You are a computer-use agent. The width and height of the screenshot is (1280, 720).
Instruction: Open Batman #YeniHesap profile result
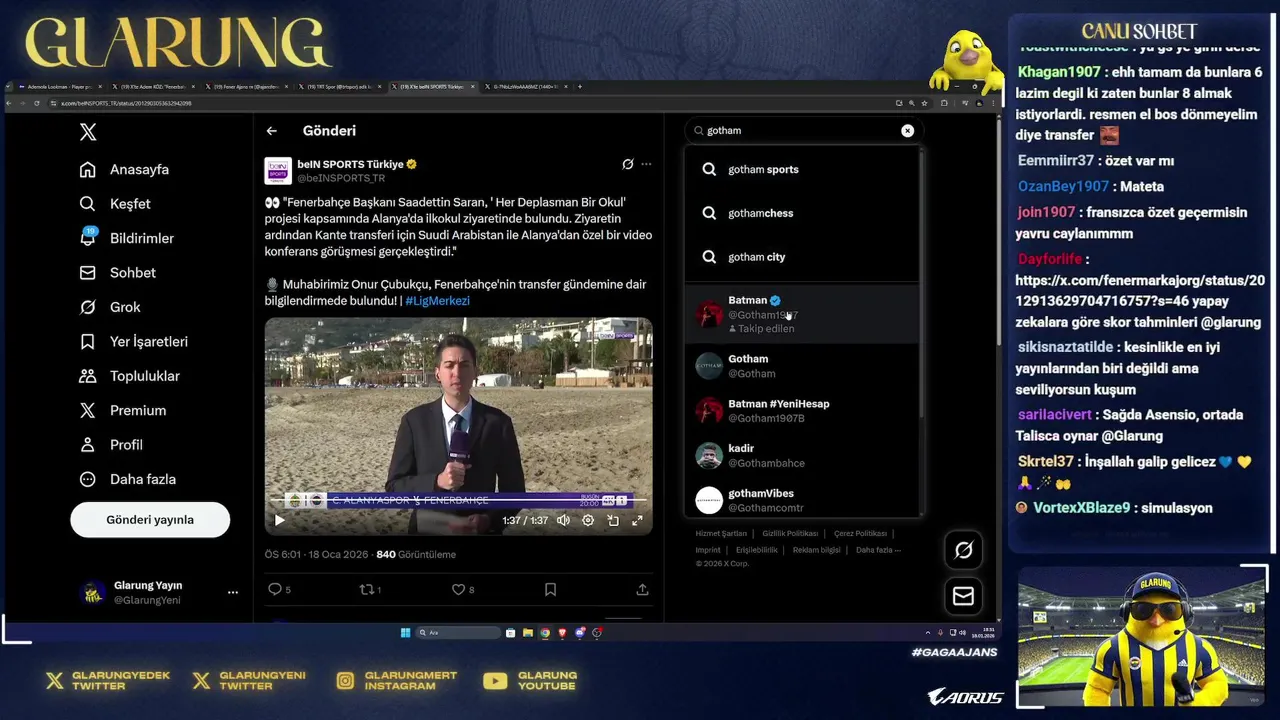[801, 411]
